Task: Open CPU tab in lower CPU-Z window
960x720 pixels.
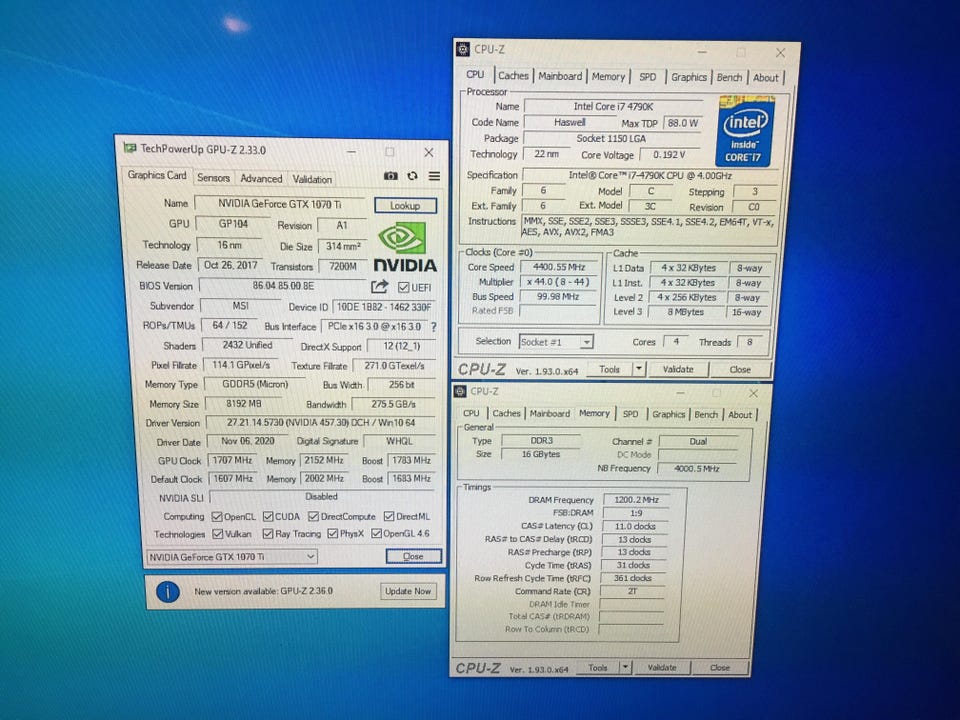Action: (x=471, y=413)
